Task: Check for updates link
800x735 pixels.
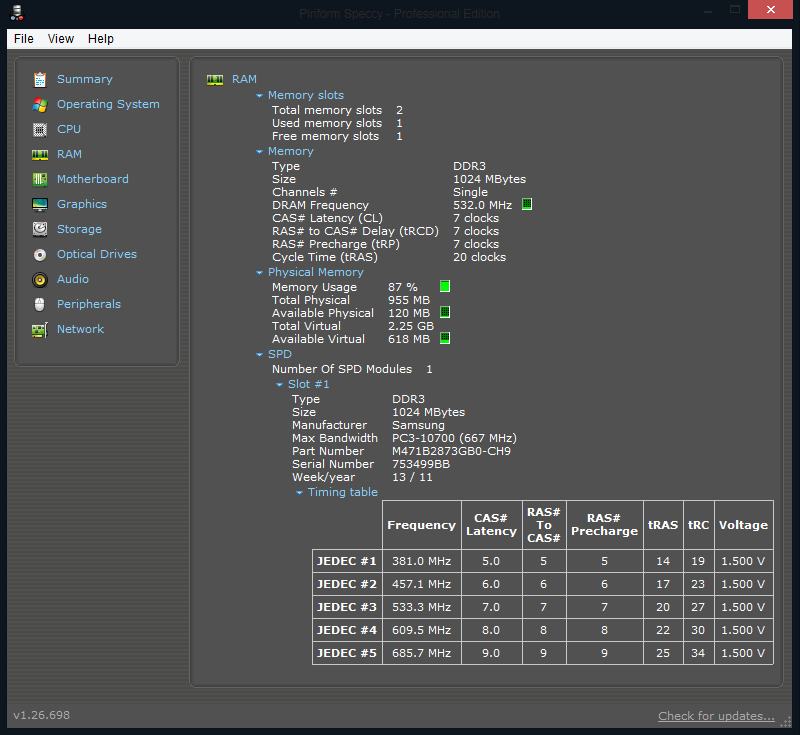Action: (716, 716)
